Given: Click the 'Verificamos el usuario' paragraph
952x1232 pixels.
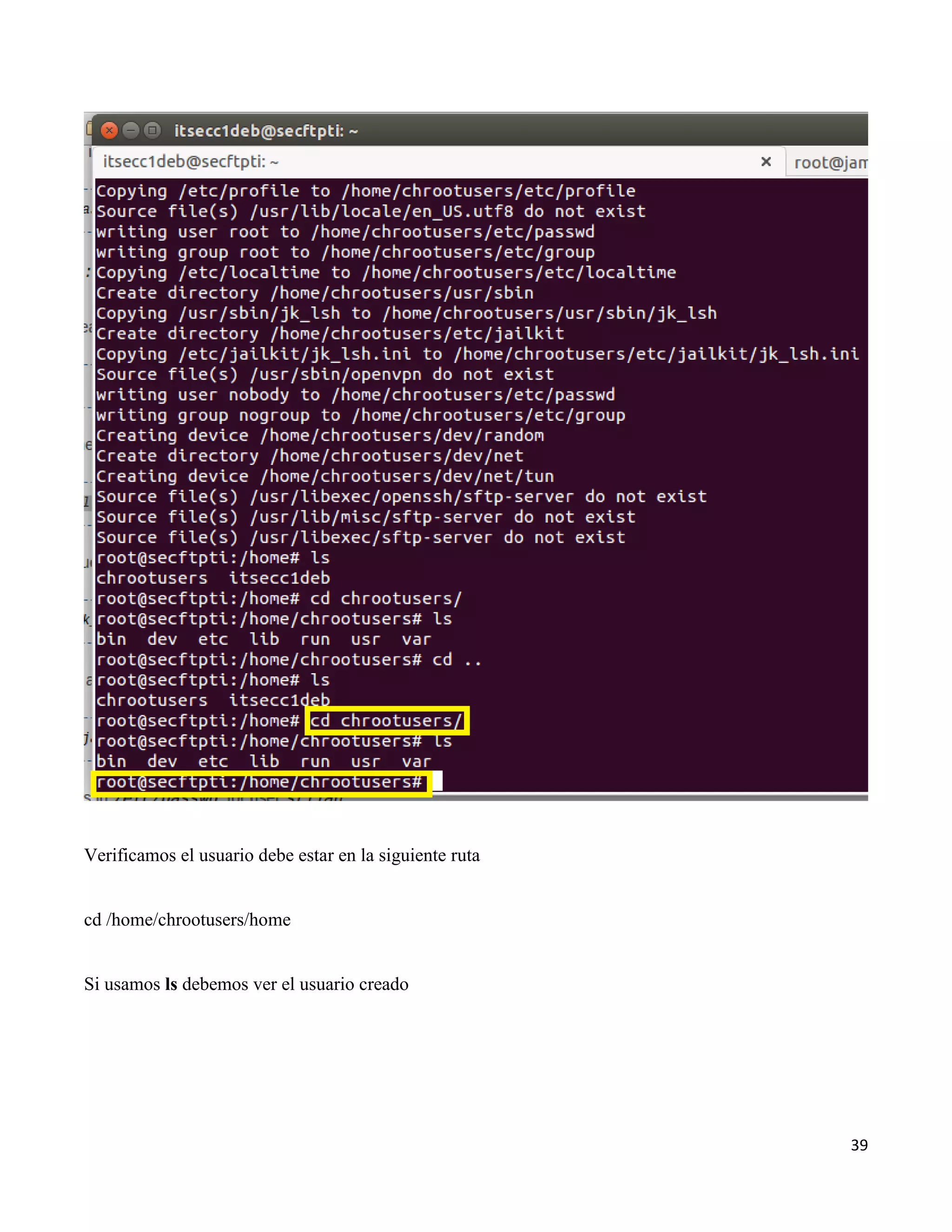Looking at the screenshot, I should [282, 856].
